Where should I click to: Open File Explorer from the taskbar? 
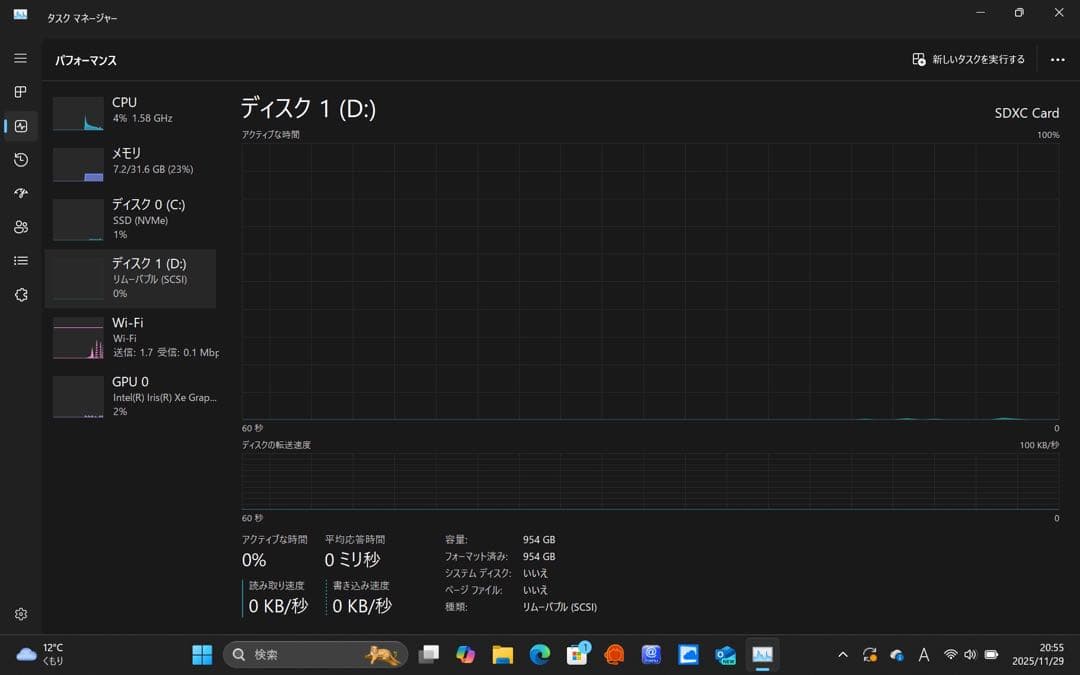(502, 655)
